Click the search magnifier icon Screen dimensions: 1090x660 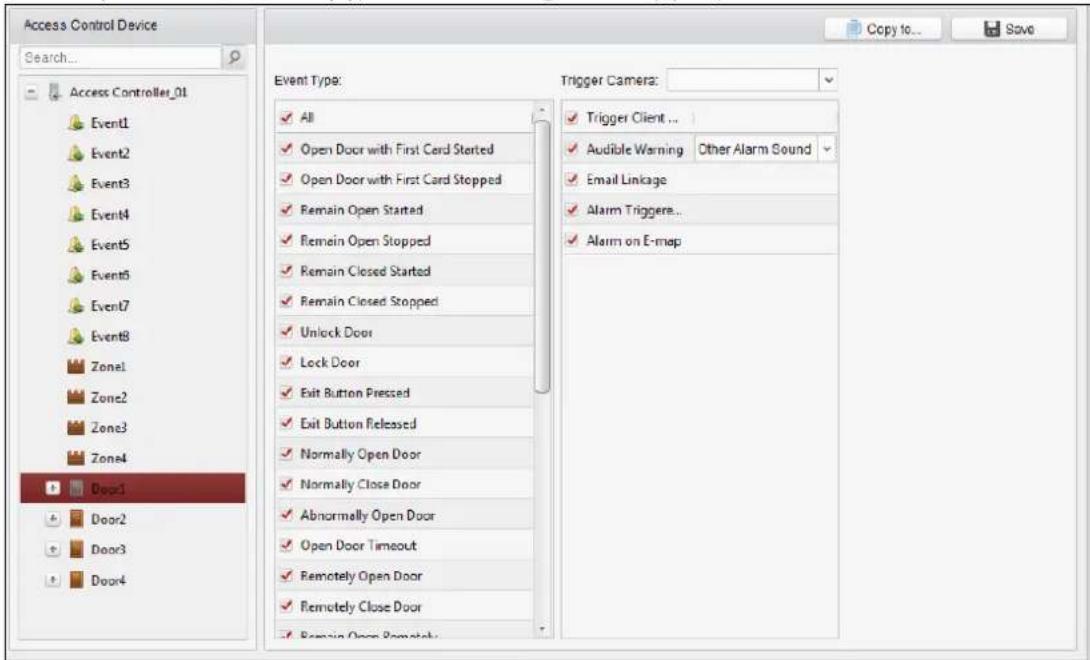click(x=235, y=58)
